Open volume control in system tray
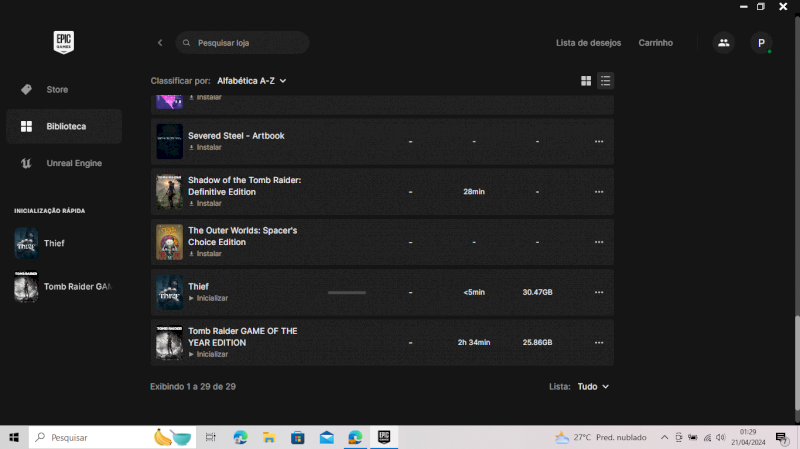Viewport: 800px width, 449px height. (x=720, y=437)
